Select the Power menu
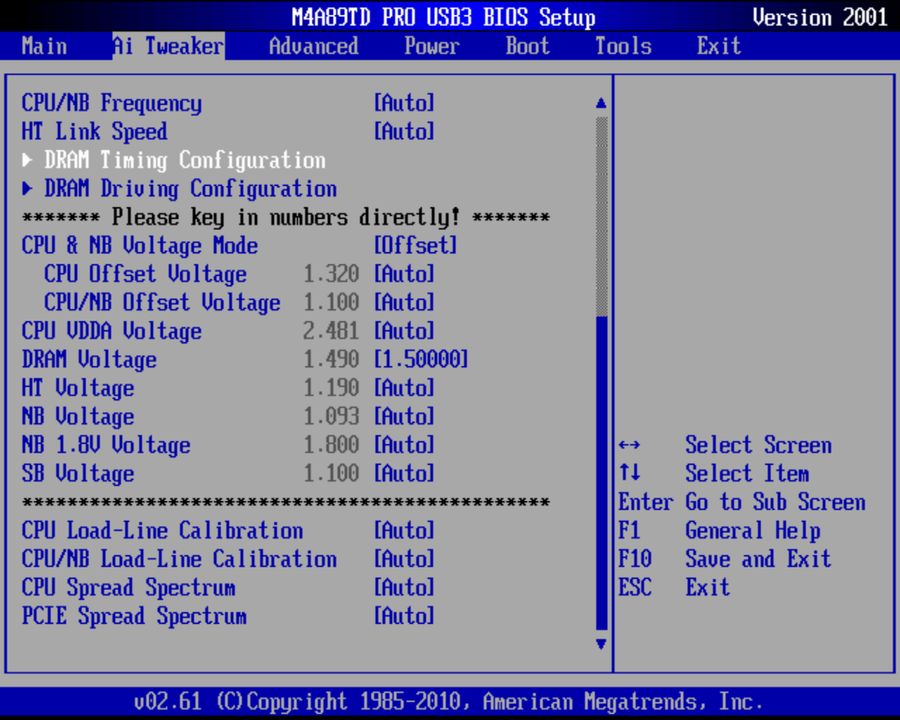The width and height of the screenshot is (900, 720). [431, 46]
